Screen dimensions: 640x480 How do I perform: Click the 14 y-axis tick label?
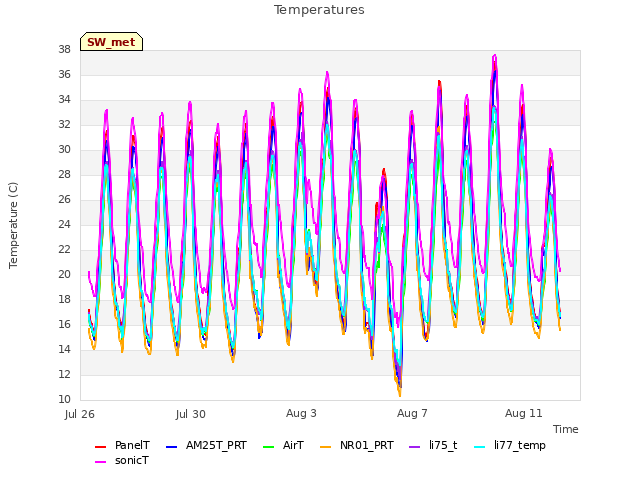pyautogui.click(x=64, y=349)
